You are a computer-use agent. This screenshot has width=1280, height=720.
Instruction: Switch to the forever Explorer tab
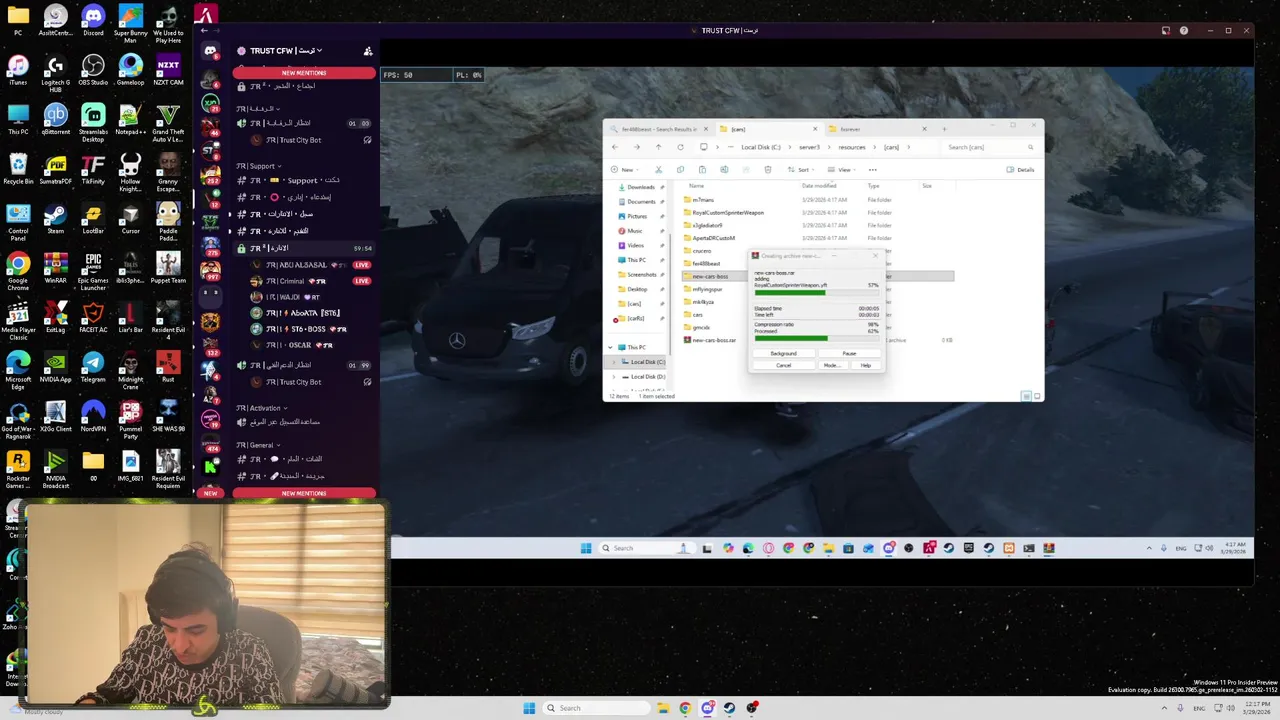[x=877, y=129]
